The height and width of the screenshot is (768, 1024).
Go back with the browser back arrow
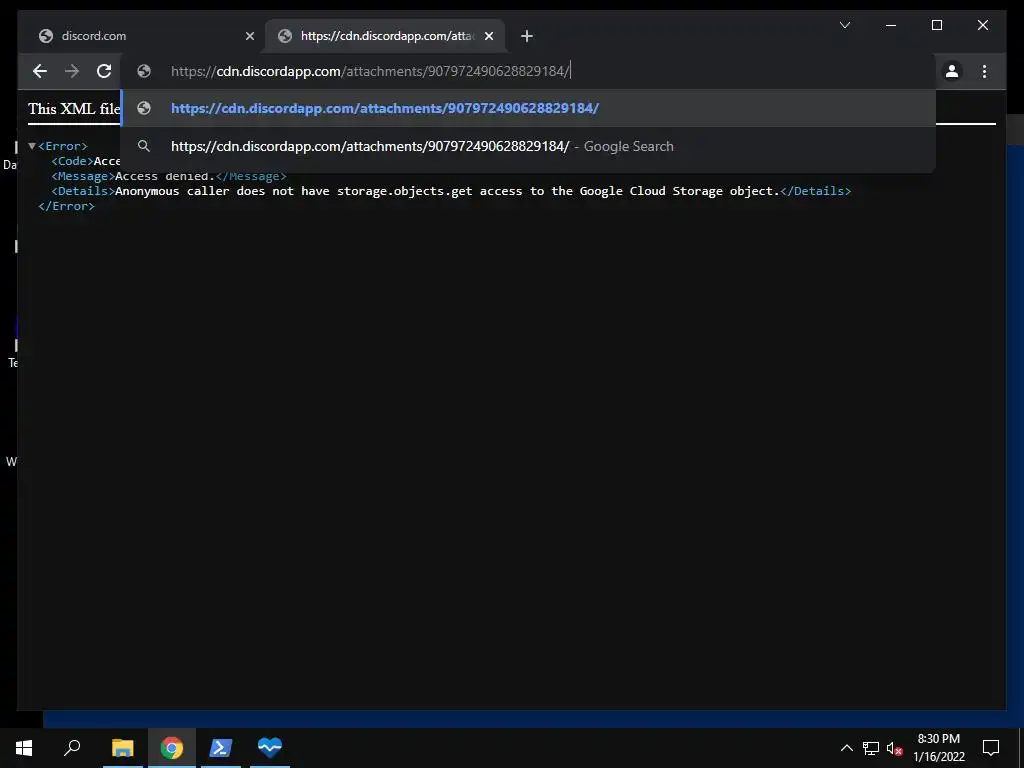point(40,71)
